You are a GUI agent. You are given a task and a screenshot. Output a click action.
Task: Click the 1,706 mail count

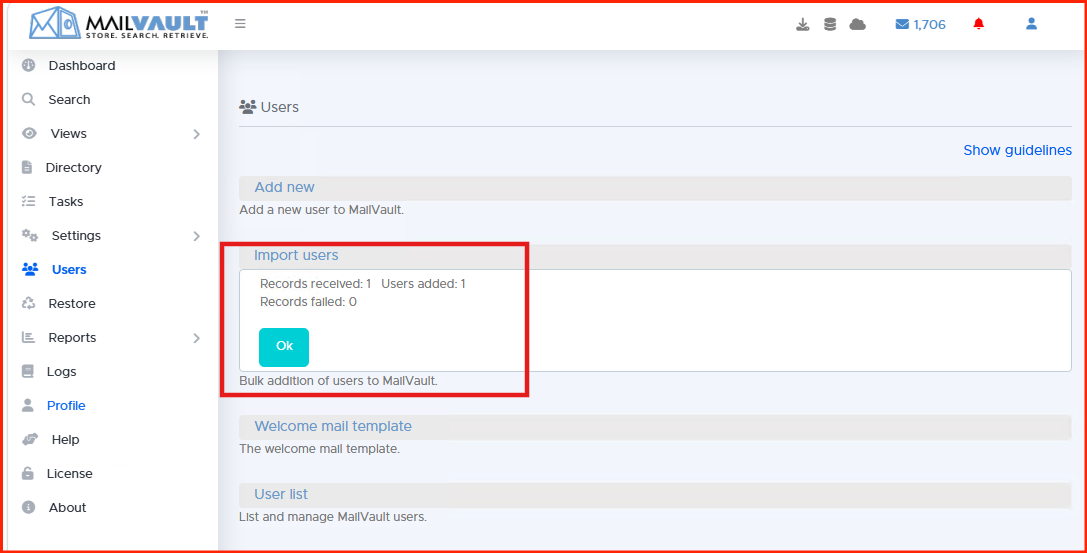pos(930,24)
